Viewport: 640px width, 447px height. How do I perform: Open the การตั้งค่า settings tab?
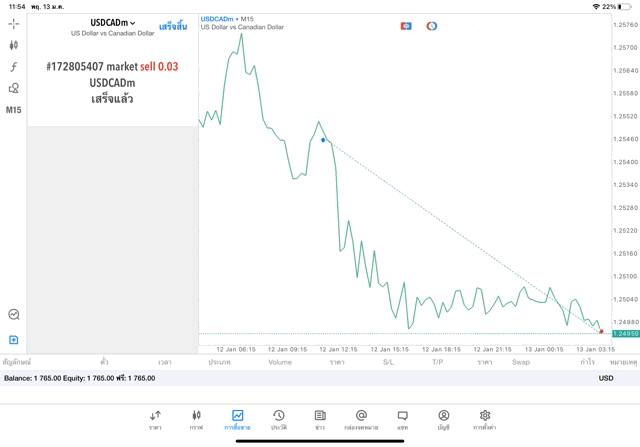[484, 419]
